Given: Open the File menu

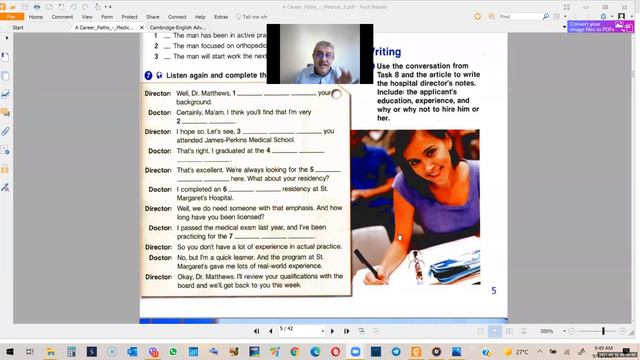Looking at the screenshot, I should pyautogui.click(x=11, y=17).
